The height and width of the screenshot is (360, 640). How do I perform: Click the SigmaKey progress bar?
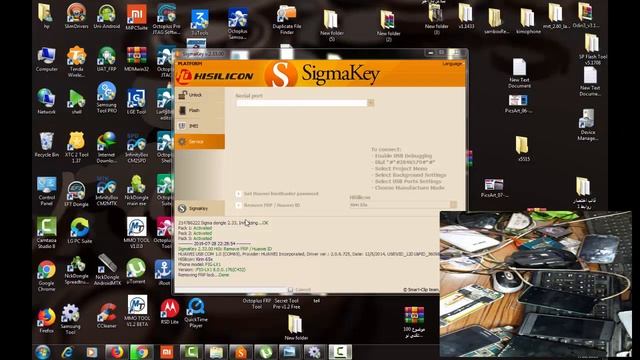point(230,289)
